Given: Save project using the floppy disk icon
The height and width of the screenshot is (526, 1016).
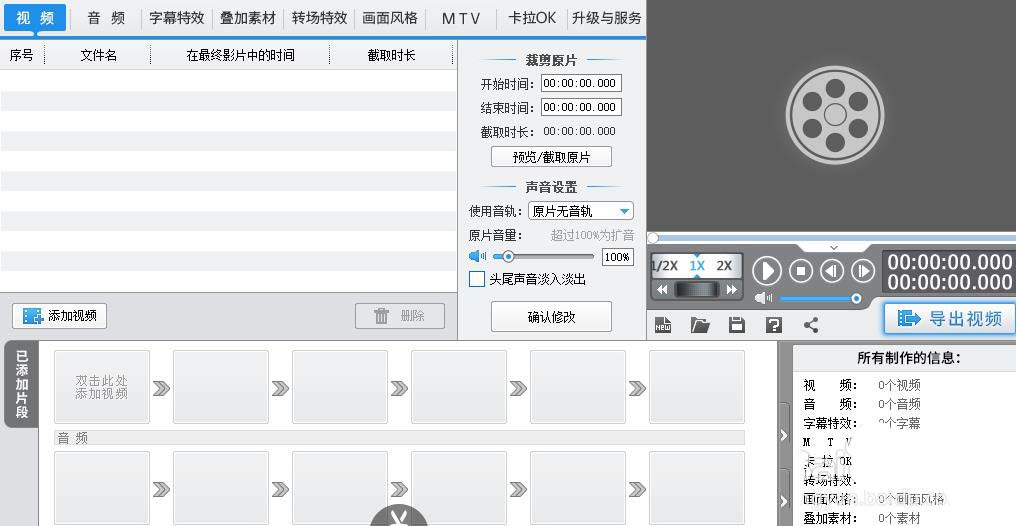Looking at the screenshot, I should 737,324.
